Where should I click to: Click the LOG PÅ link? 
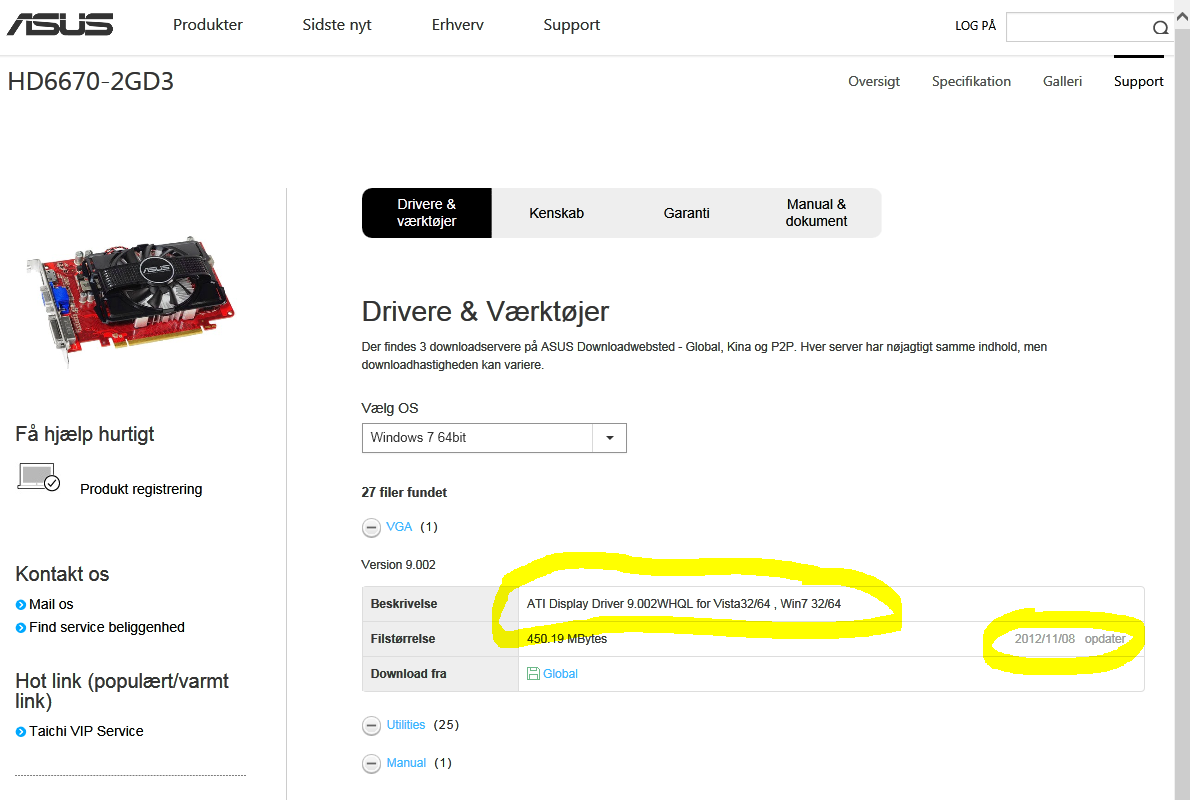click(x=975, y=26)
